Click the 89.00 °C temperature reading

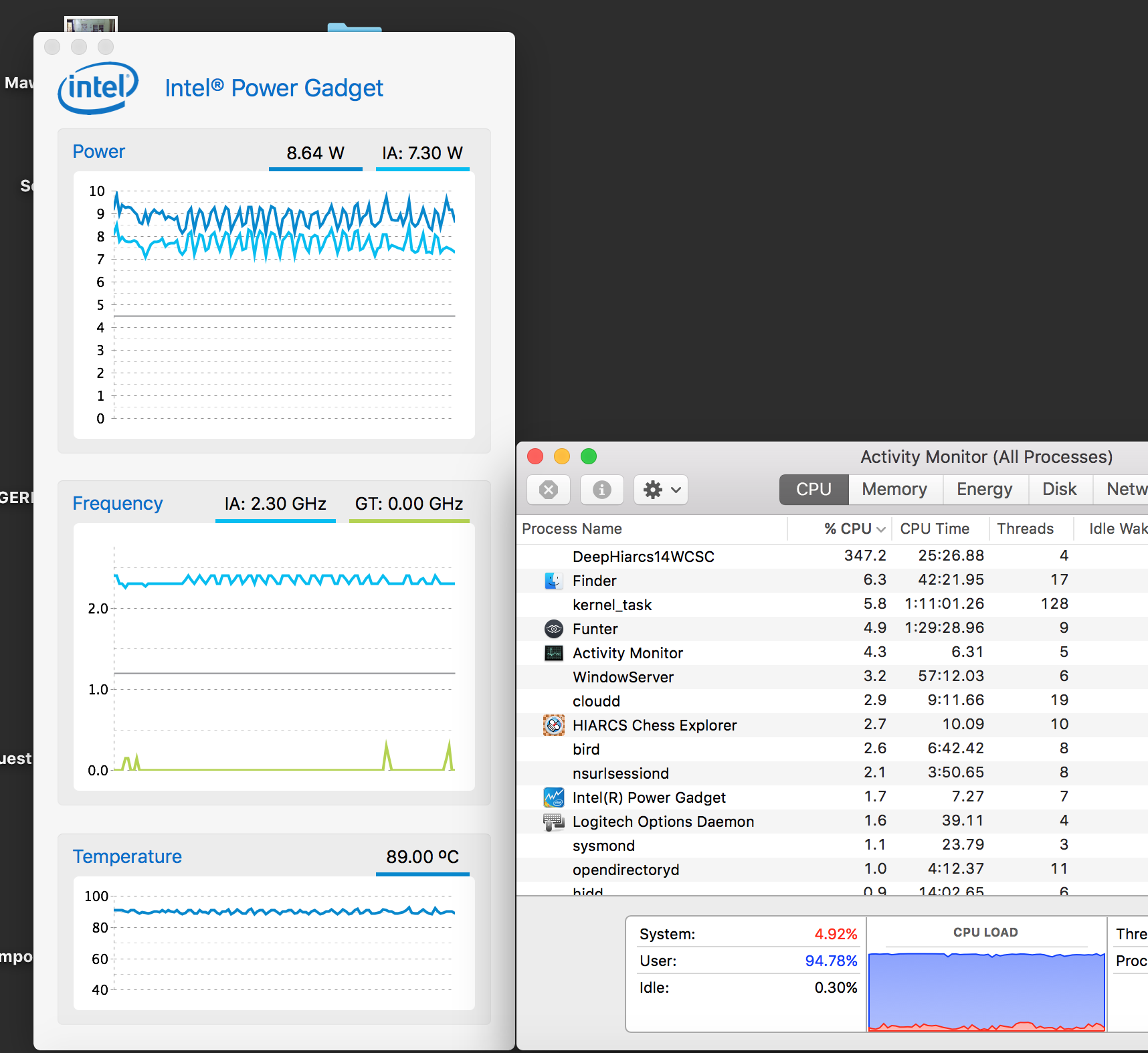pyautogui.click(x=422, y=857)
